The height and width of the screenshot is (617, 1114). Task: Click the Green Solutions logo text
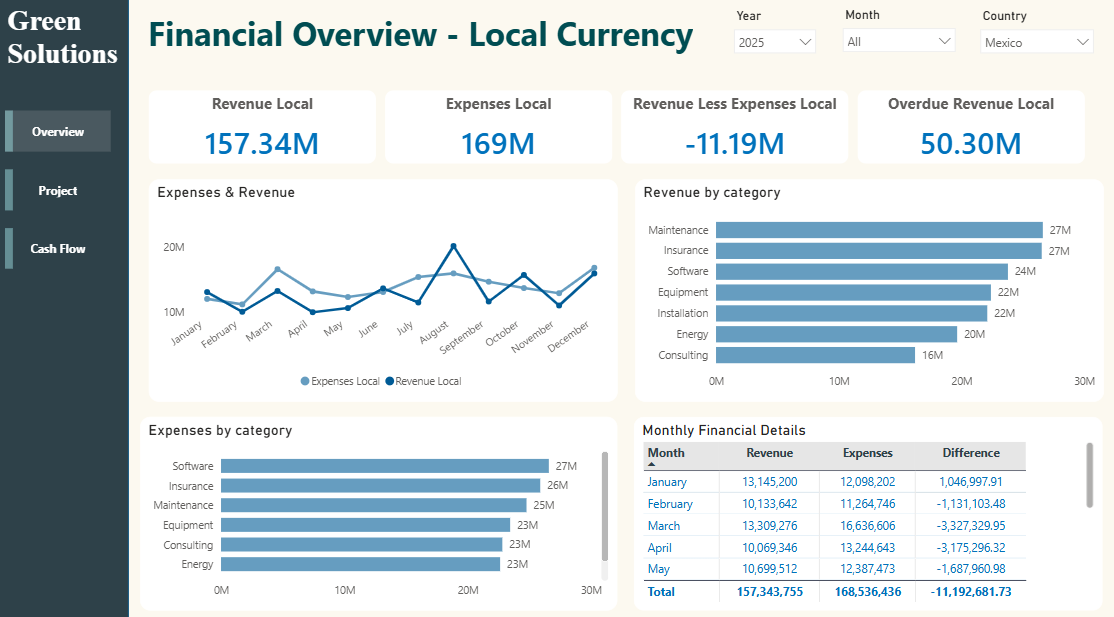pos(63,38)
